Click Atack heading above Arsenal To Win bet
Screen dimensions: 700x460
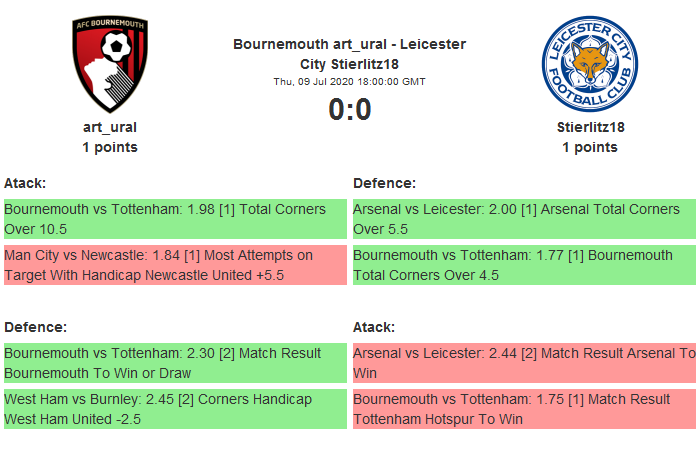[x=374, y=327]
